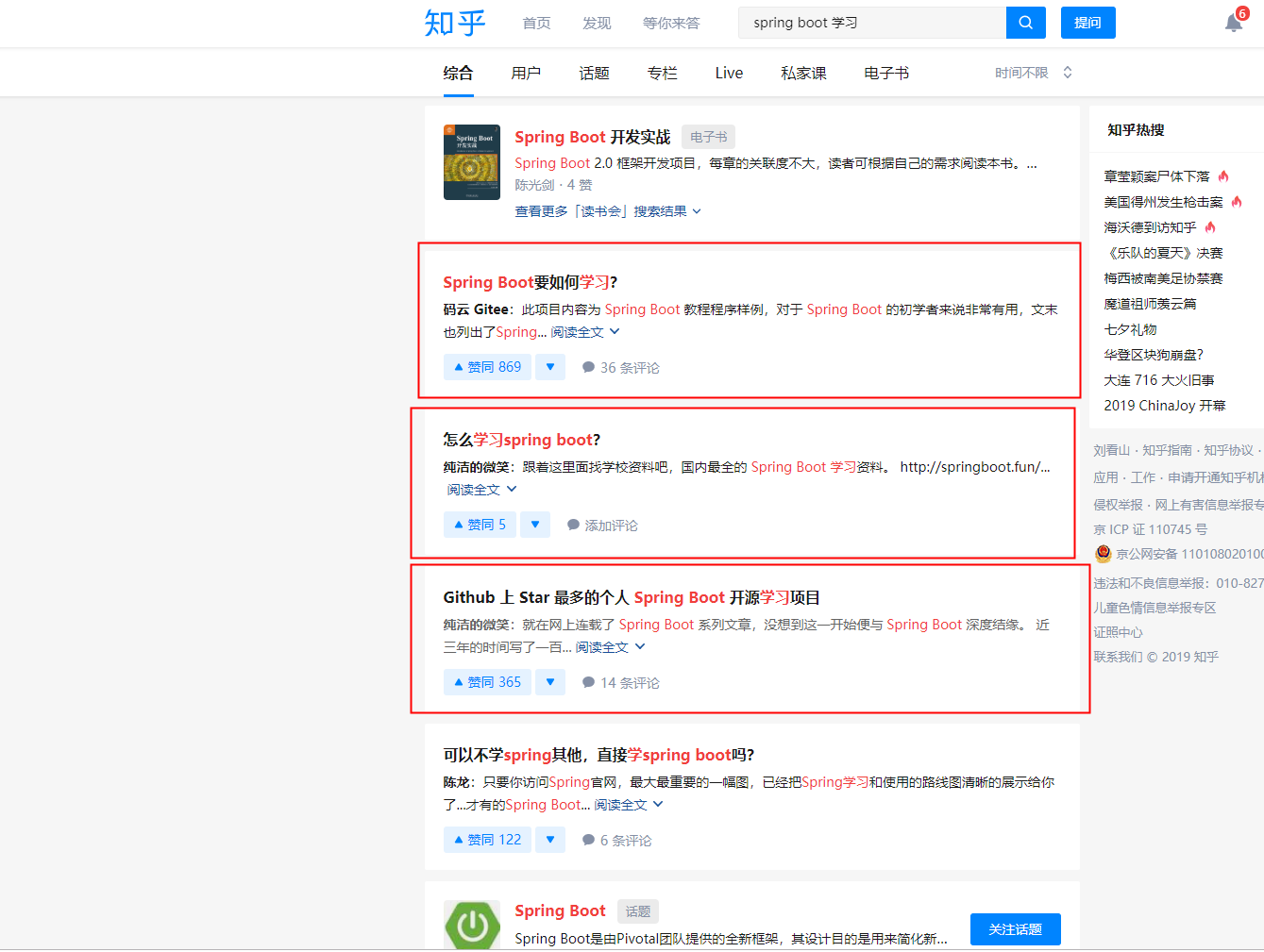1264x952 pixels.
Task: Click the search box containing spring boot 学习
Action: (873, 23)
